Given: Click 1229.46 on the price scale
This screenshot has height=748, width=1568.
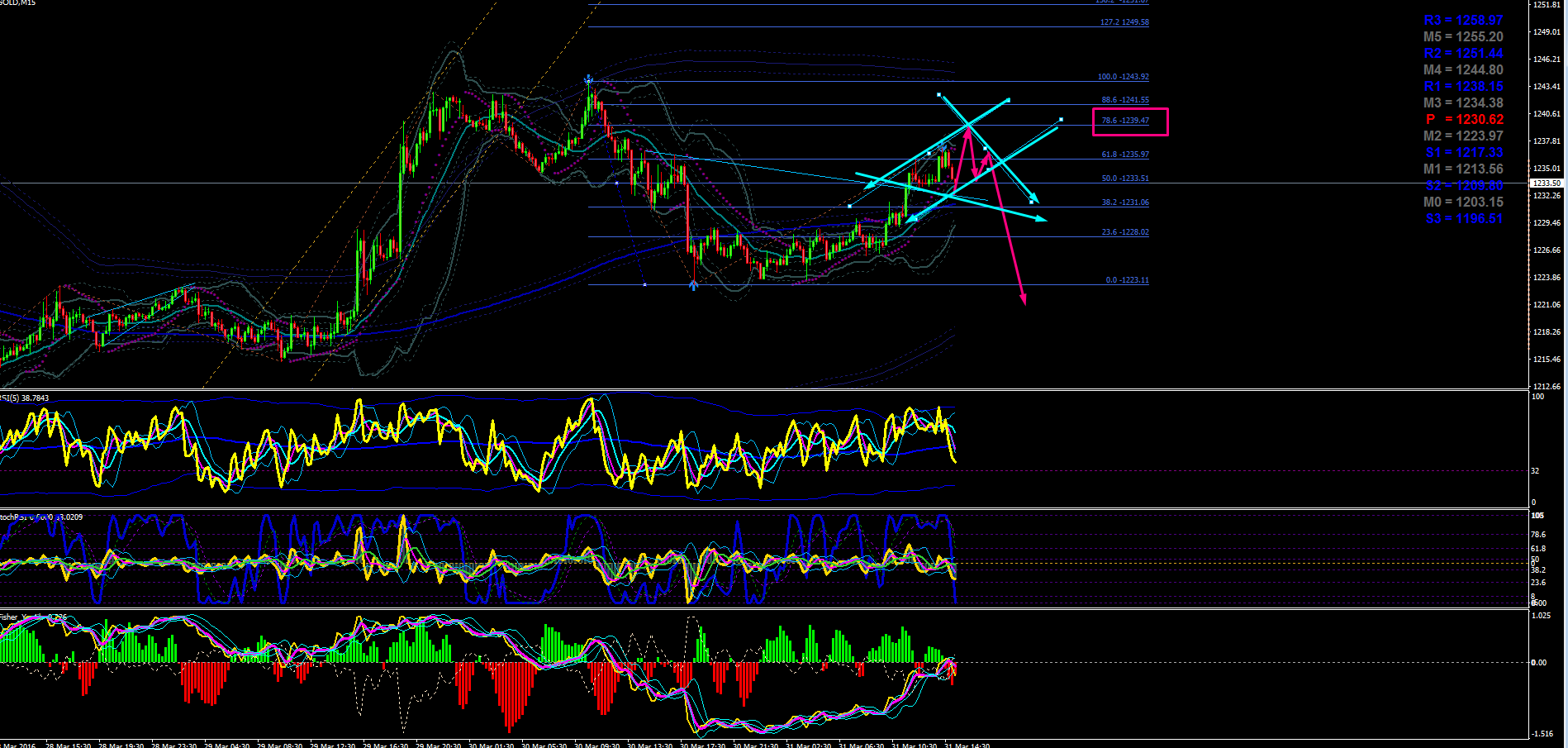Looking at the screenshot, I should coord(1547,223).
